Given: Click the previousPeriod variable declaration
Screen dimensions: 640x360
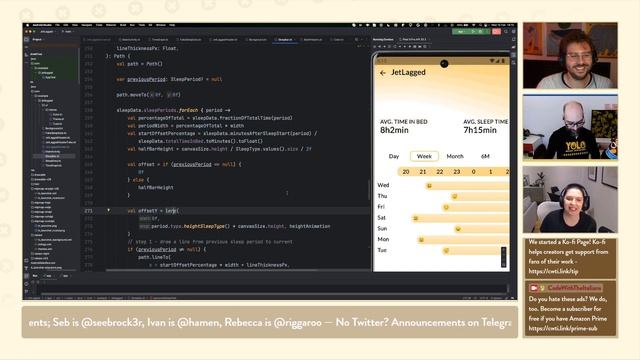Looking at the screenshot, I should pyautogui.click(x=146, y=79).
